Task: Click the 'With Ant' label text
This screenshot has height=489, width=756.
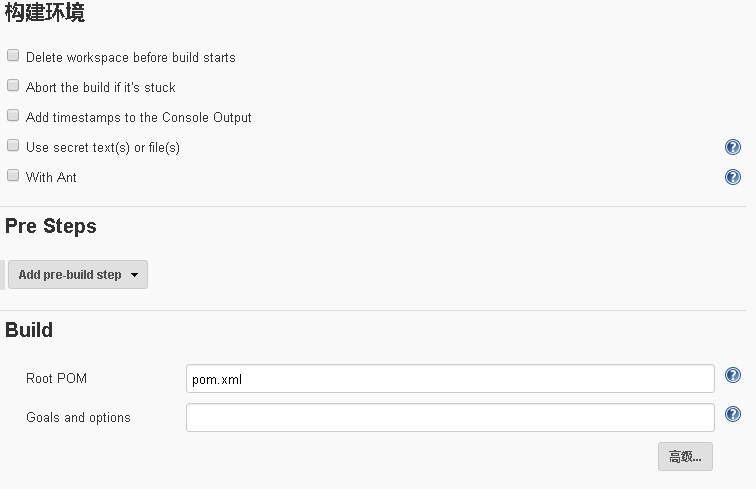Action: click(51, 177)
